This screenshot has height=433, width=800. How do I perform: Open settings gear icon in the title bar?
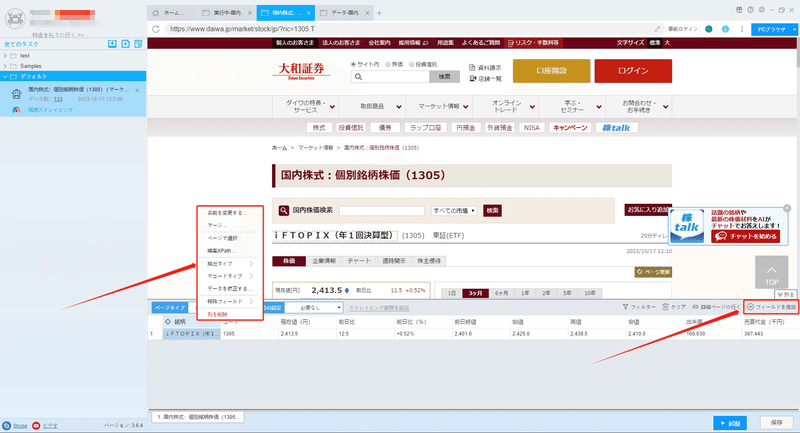(x=762, y=10)
